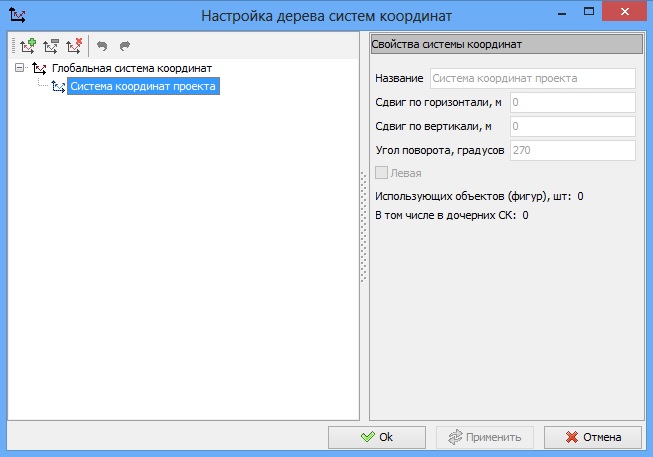Screen dimensions: 653x457
Task: Select Глобальная система координат in the tree
Action: tap(131, 68)
